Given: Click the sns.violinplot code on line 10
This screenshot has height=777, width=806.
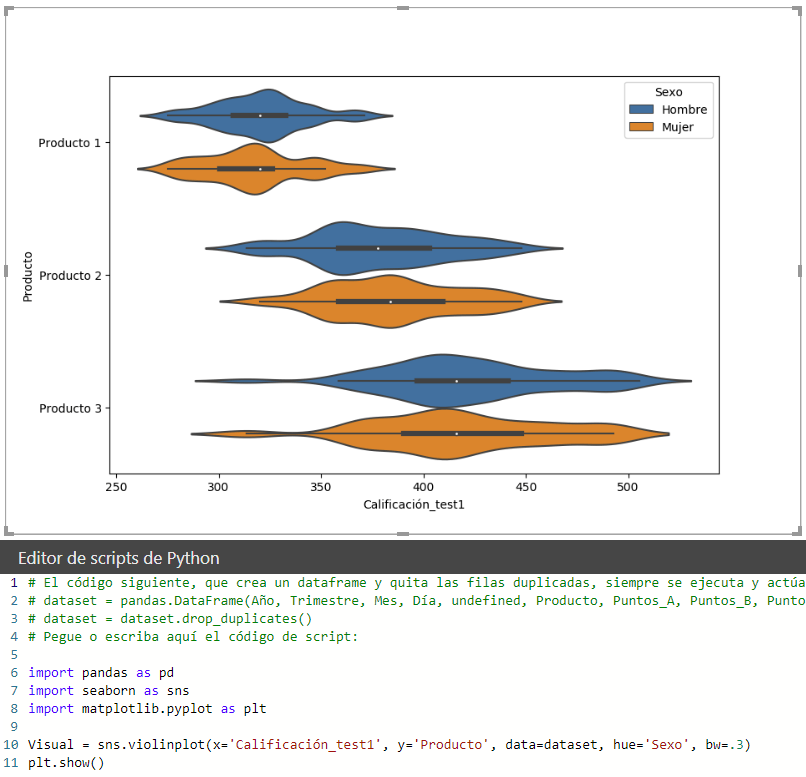Looking at the screenshot, I should pos(389,745).
